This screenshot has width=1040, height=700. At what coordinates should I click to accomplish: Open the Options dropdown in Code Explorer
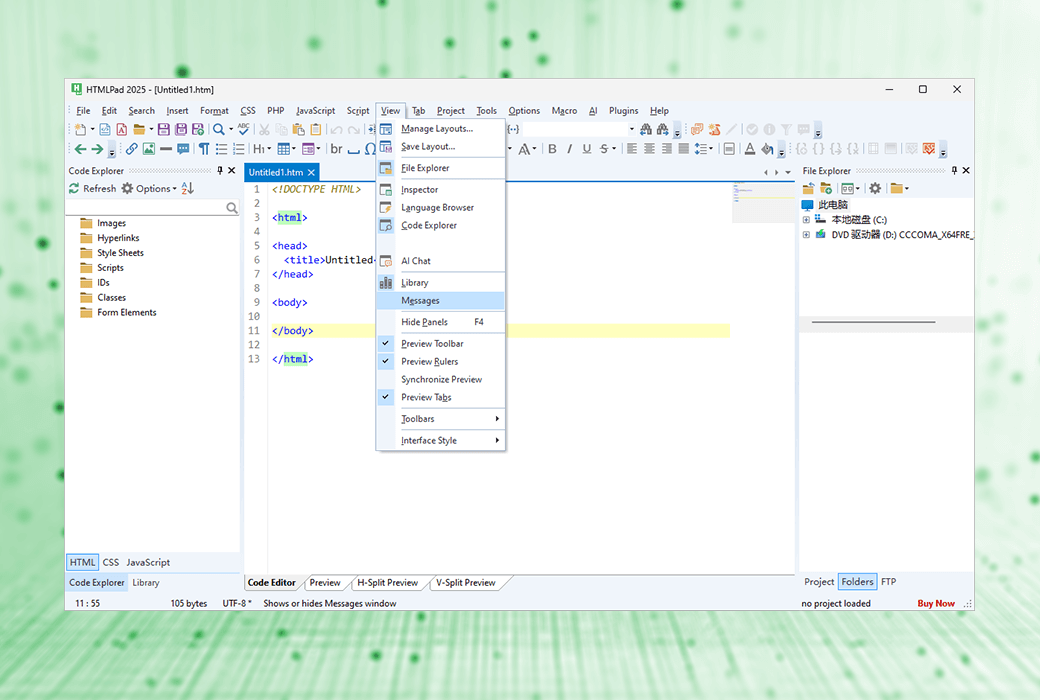pos(149,188)
